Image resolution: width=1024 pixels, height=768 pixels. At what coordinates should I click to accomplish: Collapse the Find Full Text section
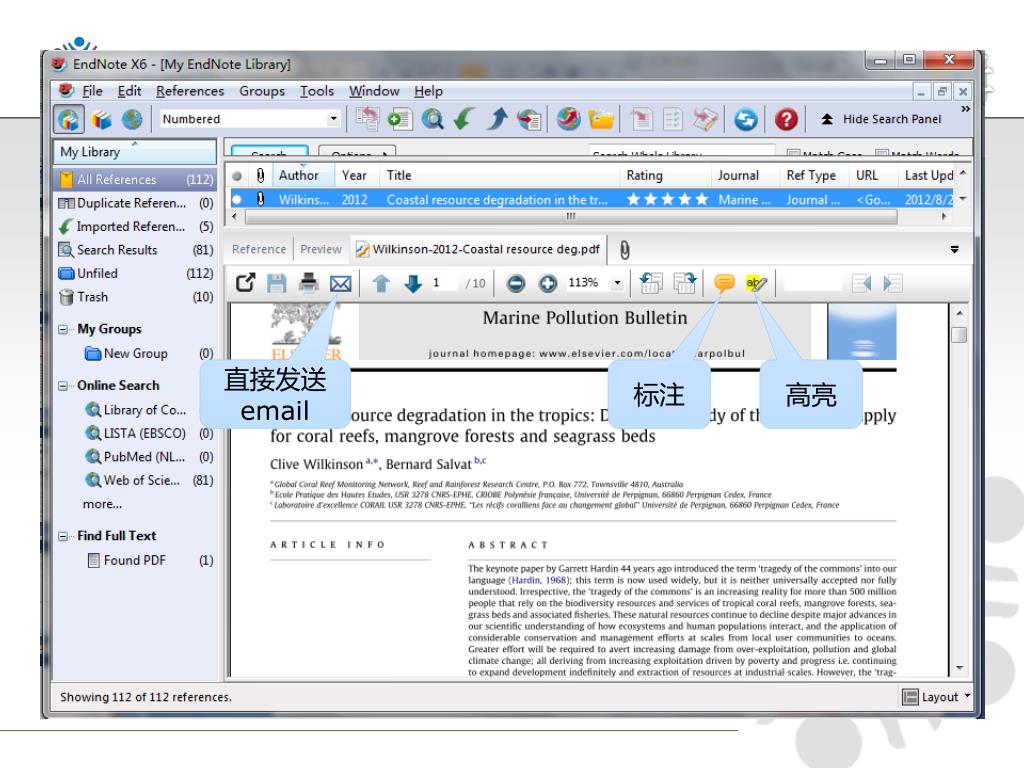click(63, 536)
